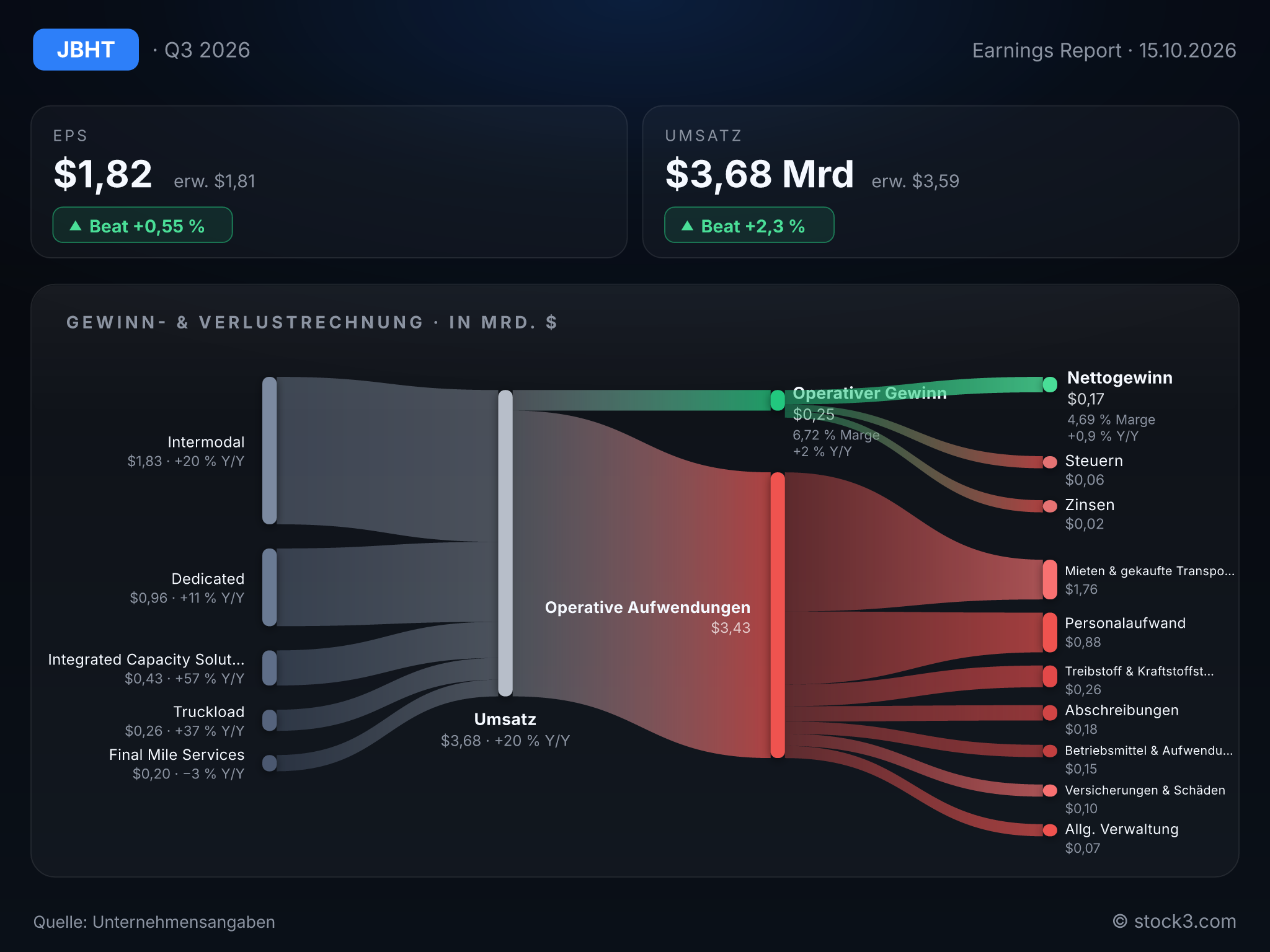Click the red Steuern node dot
Image resolution: width=1270 pixels, height=952 pixels.
tap(1050, 462)
